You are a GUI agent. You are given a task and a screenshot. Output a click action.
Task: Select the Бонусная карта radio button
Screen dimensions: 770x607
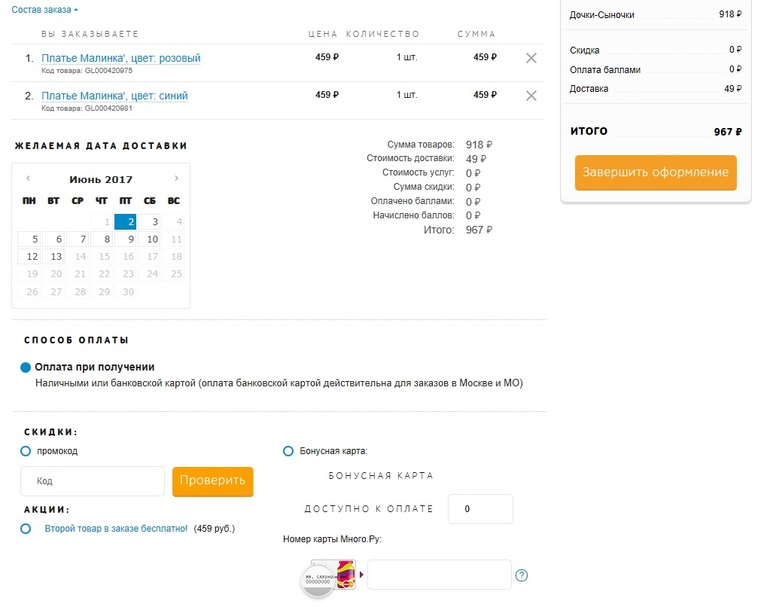point(289,451)
